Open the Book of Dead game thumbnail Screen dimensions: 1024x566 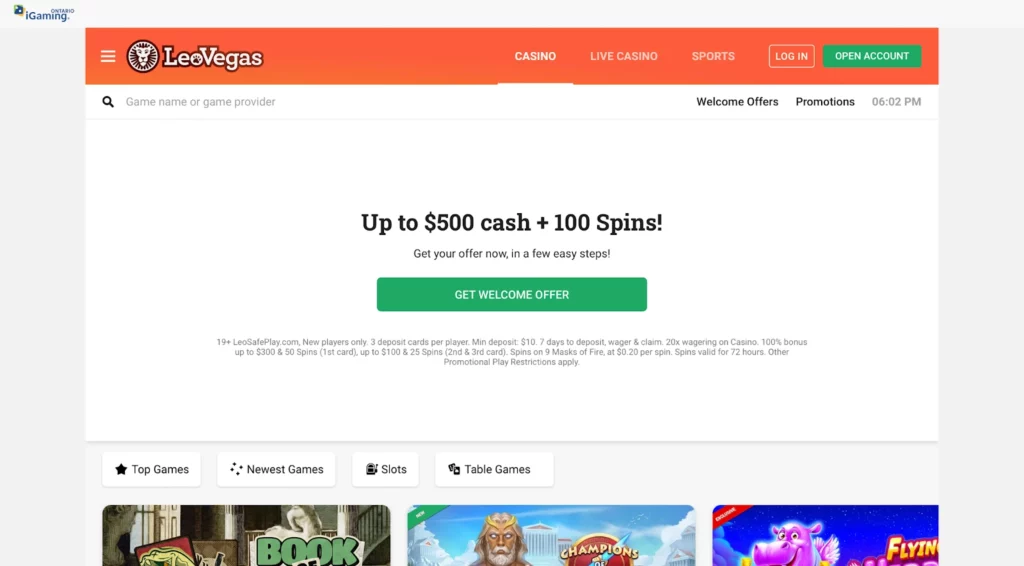246,535
